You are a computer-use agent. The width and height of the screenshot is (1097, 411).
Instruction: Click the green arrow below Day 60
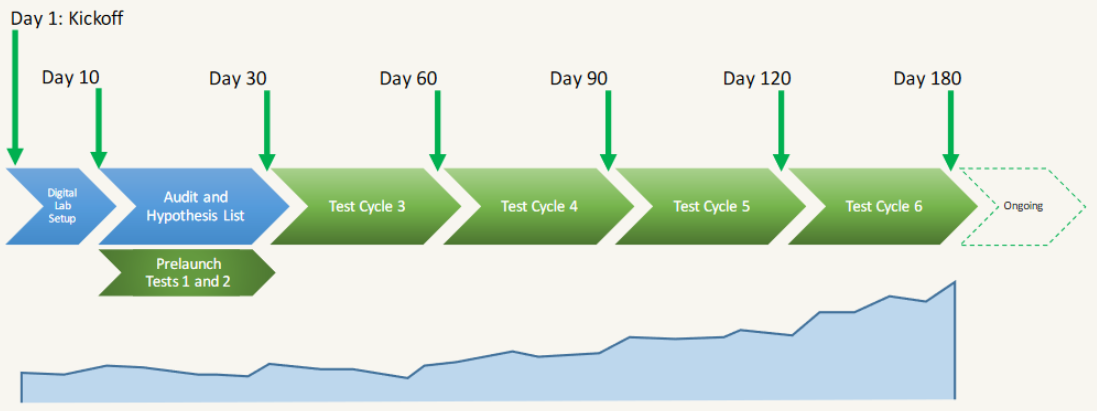(437, 130)
